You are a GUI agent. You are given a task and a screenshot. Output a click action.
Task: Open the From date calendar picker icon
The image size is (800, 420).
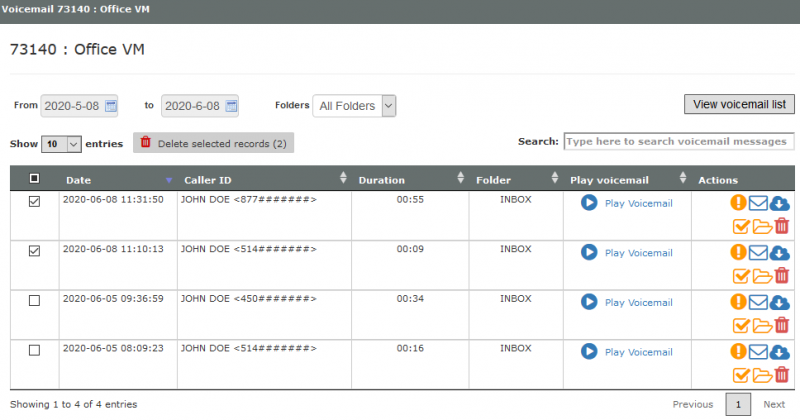click(111, 106)
